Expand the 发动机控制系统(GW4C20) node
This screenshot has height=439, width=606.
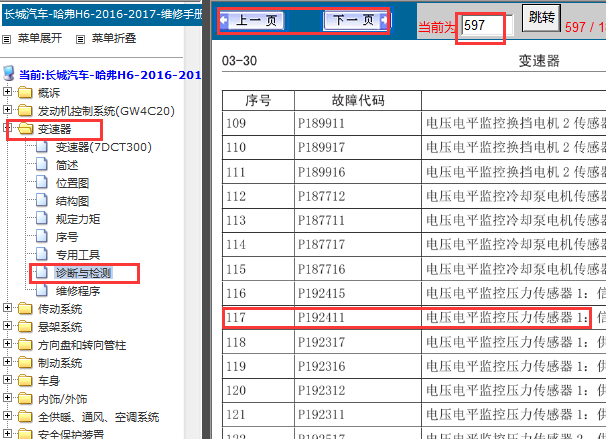coord(7,110)
